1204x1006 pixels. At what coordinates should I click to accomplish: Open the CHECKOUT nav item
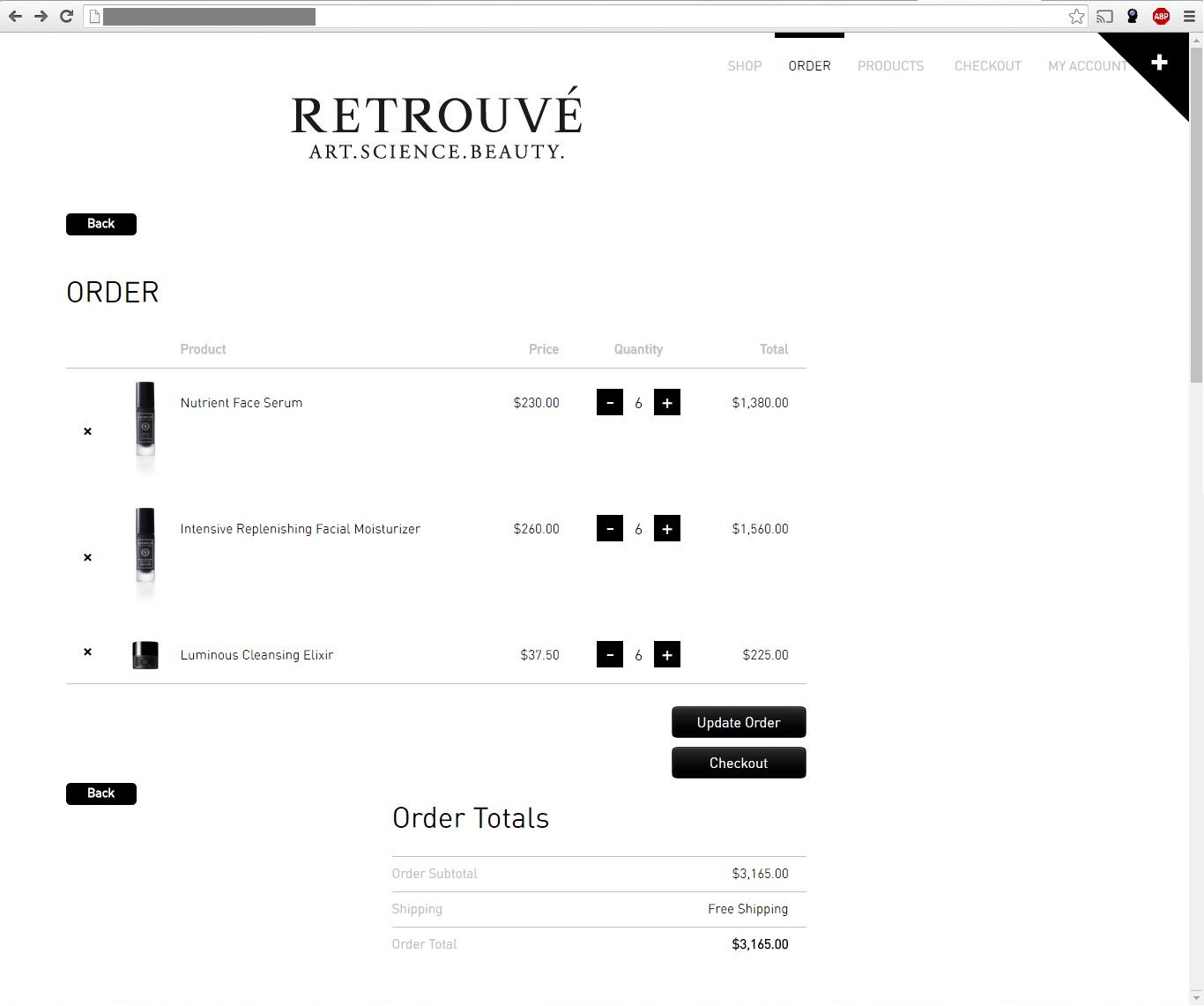(987, 66)
